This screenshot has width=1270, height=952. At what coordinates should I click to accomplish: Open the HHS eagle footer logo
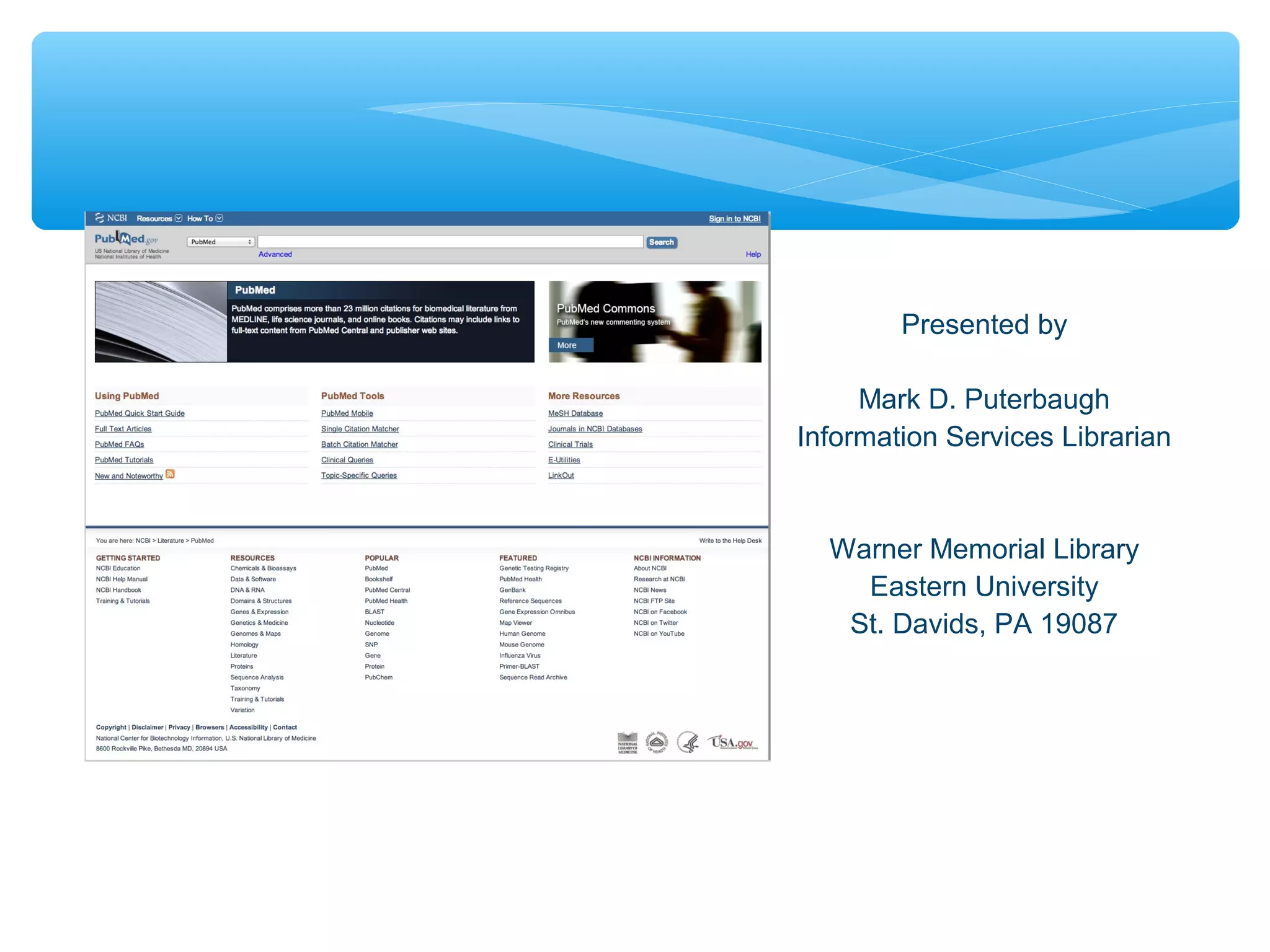click(688, 742)
